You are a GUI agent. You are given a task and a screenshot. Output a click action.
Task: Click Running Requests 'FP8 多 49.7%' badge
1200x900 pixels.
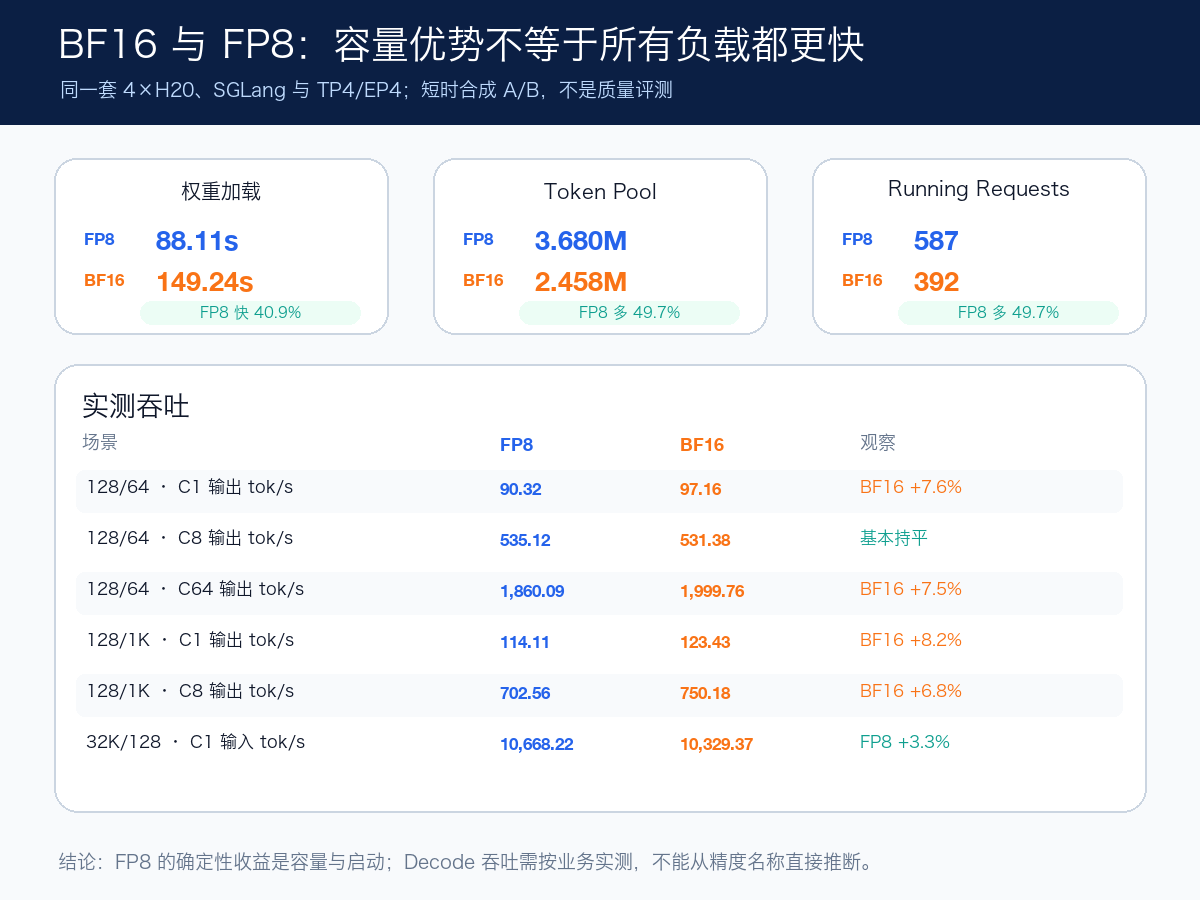click(x=1008, y=312)
